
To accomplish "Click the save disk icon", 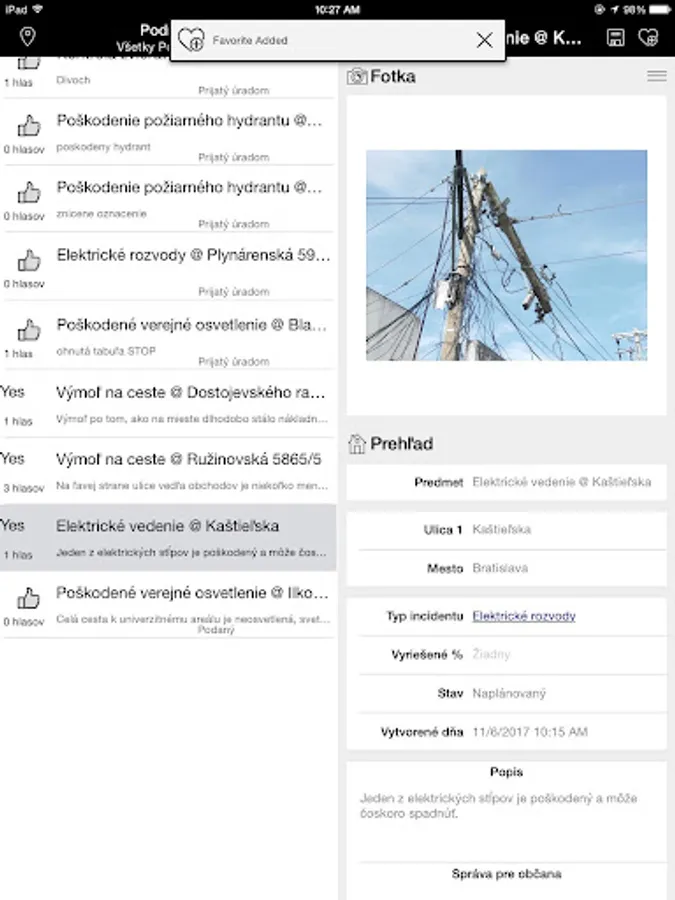I will point(616,38).
